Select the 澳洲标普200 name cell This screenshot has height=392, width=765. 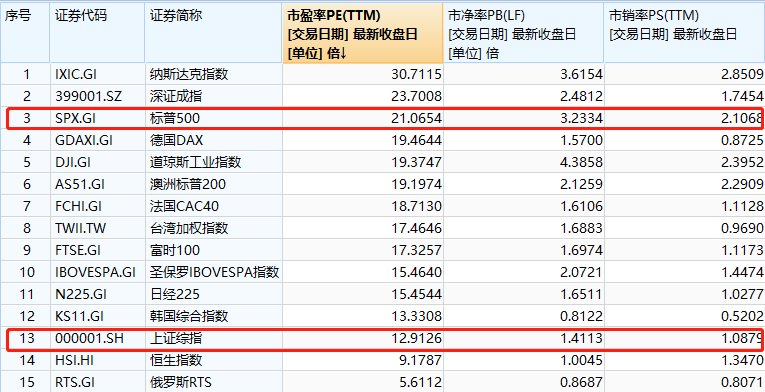pyautogui.click(x=213, y=184)
